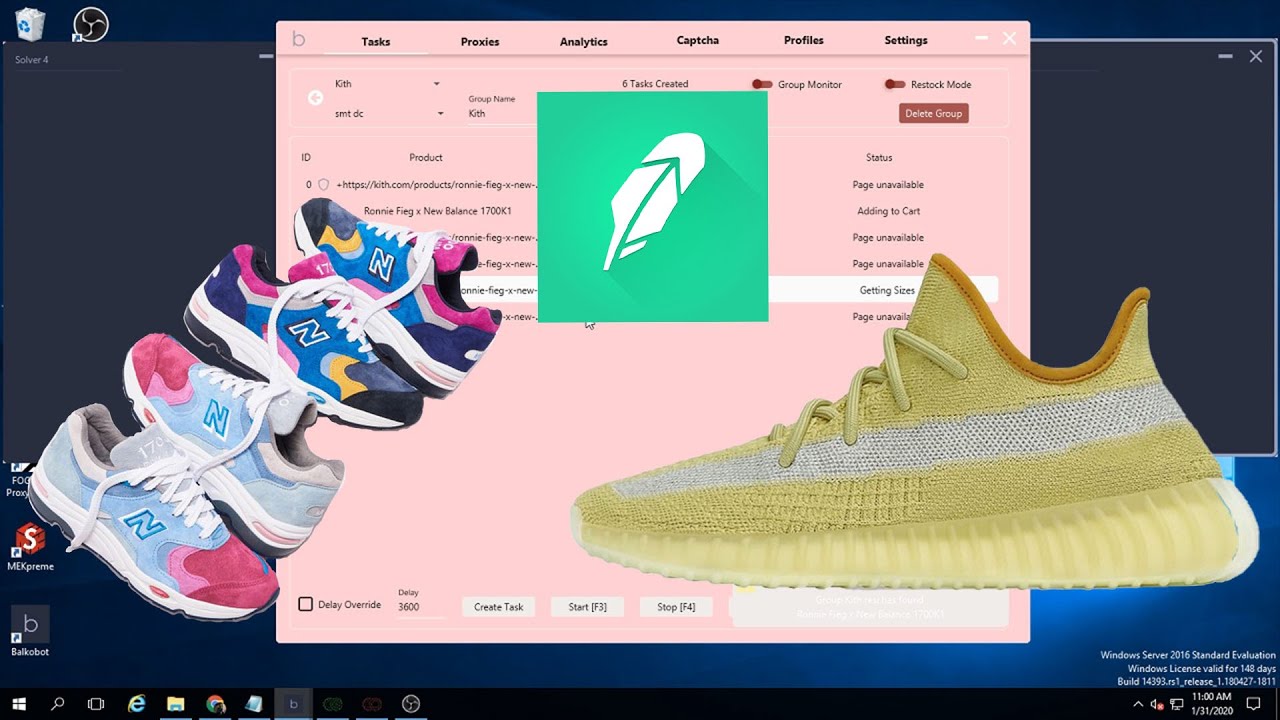The image size is (1280, 720).
Task: Click the Stop [F4] button
Action: pos(676,607)
